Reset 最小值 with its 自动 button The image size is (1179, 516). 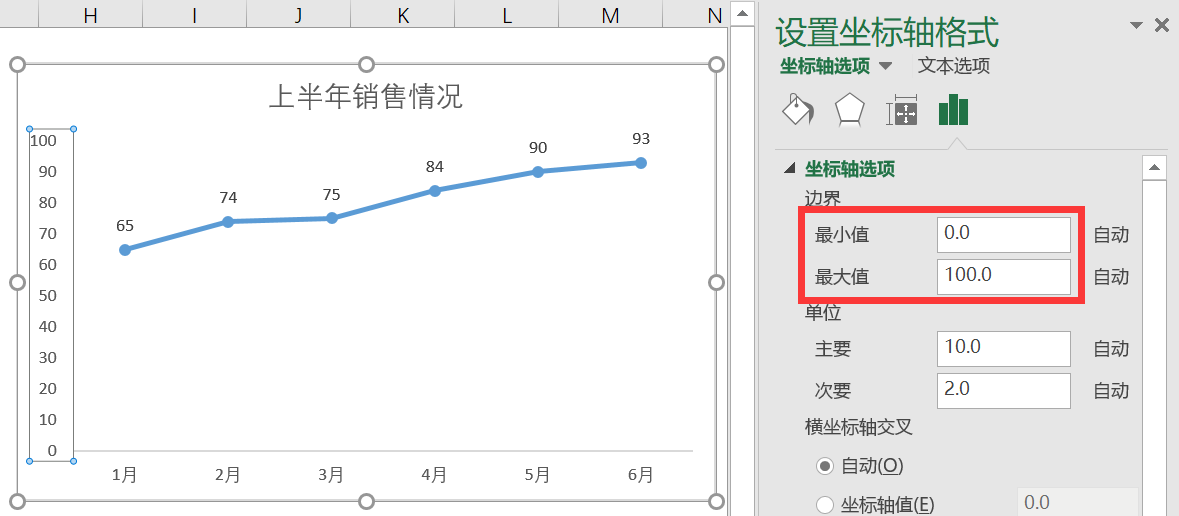(x=1111, y=235)
